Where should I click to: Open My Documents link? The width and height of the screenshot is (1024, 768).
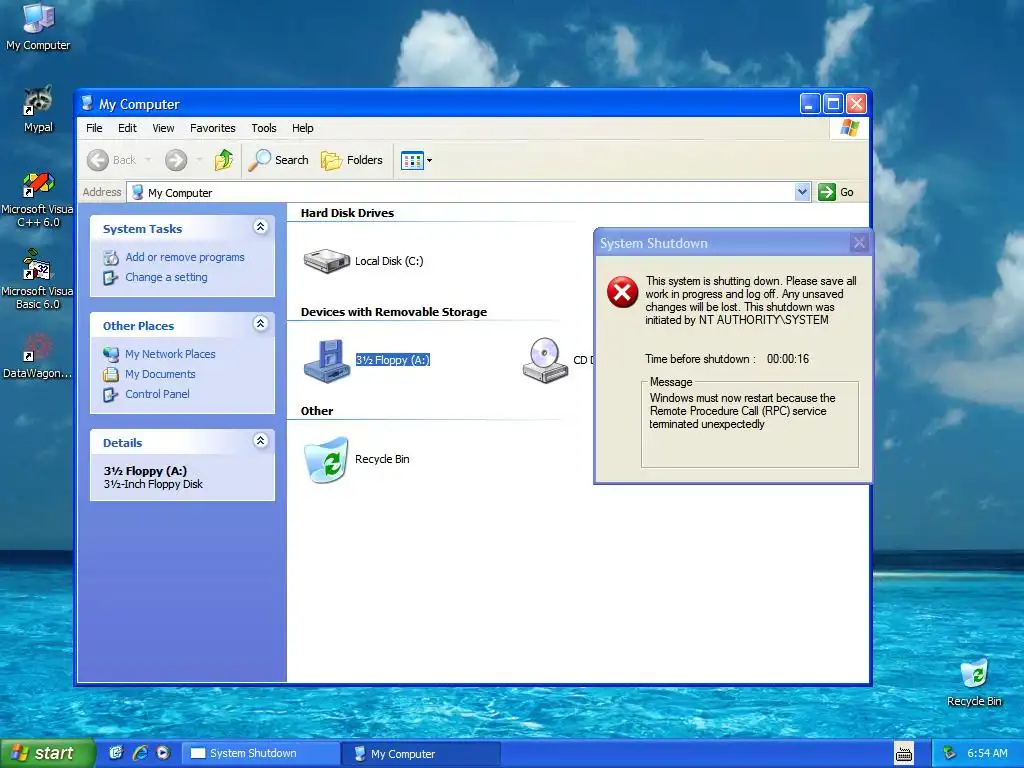point(160,374)
